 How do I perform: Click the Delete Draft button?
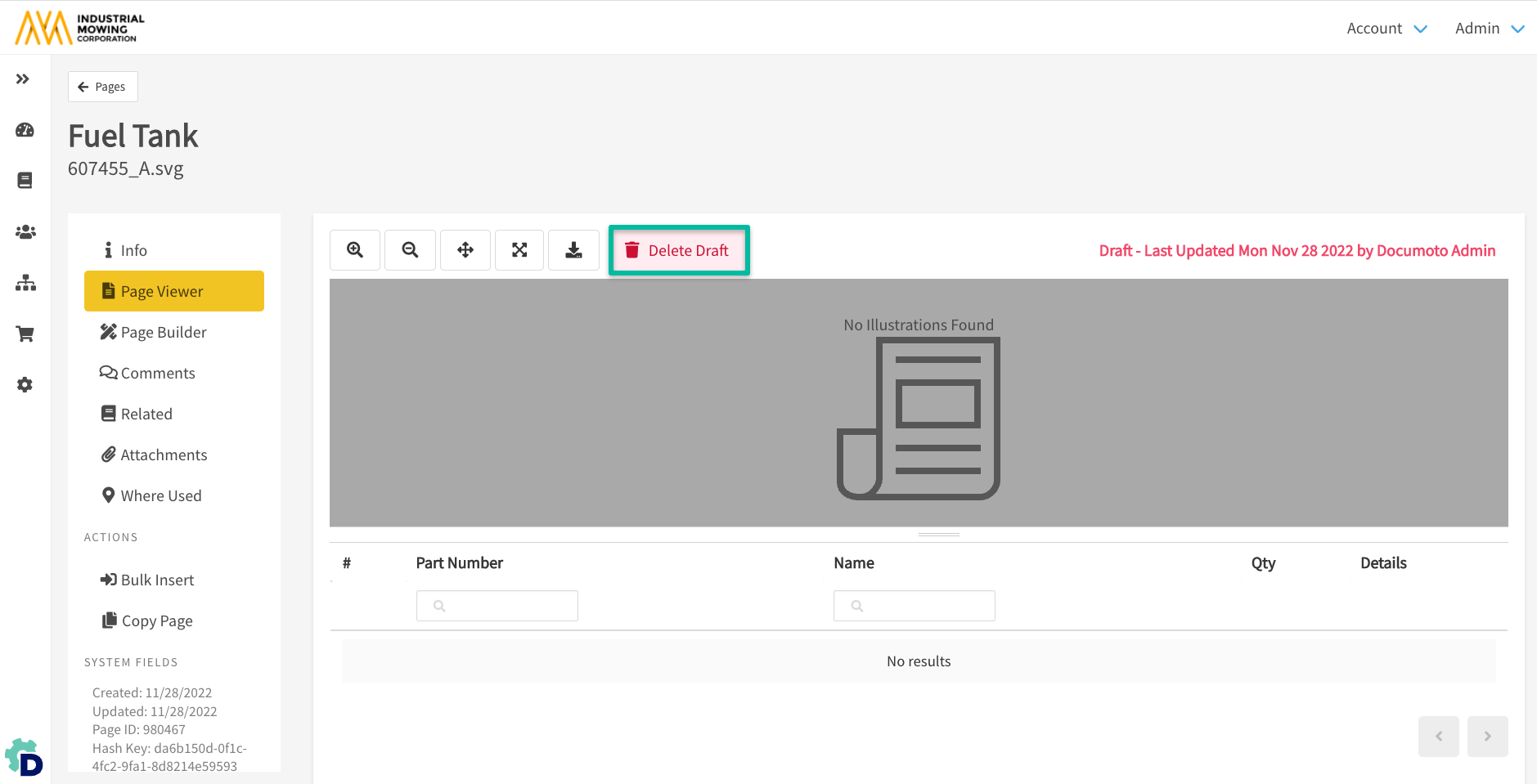678,250
